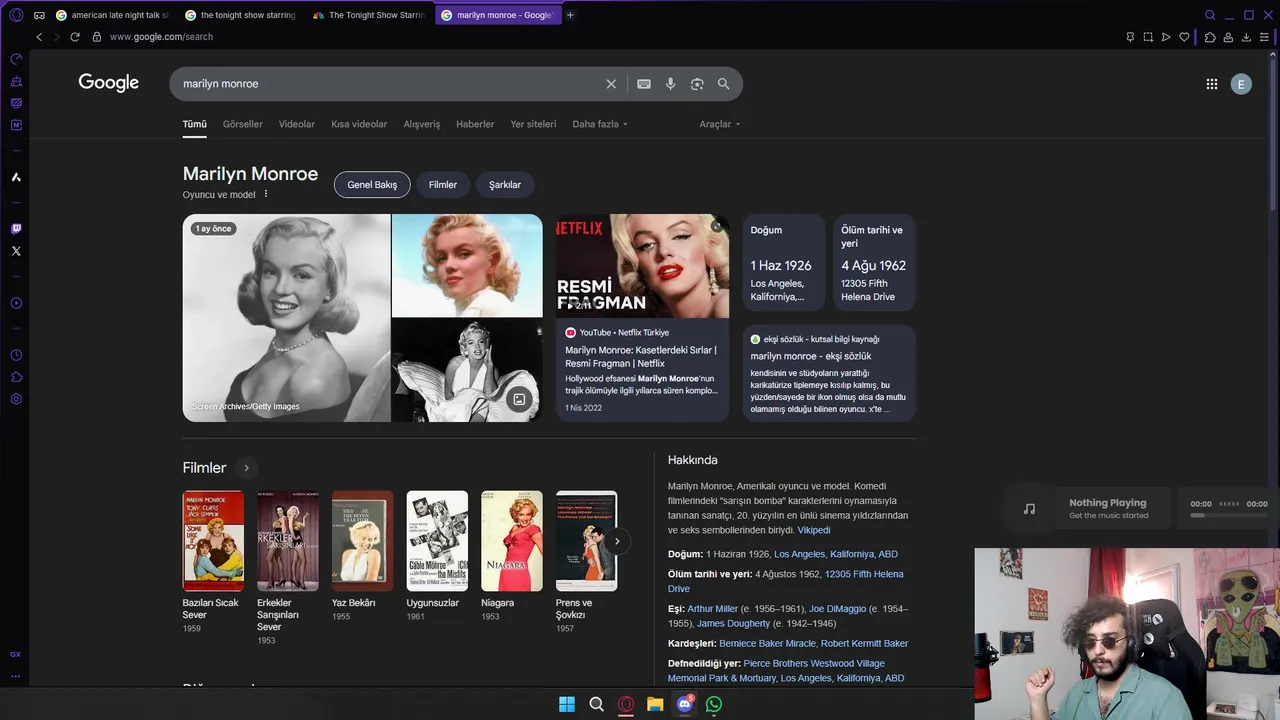
Task: Open the Vikipedi link
Action: (x=814, y=530)
